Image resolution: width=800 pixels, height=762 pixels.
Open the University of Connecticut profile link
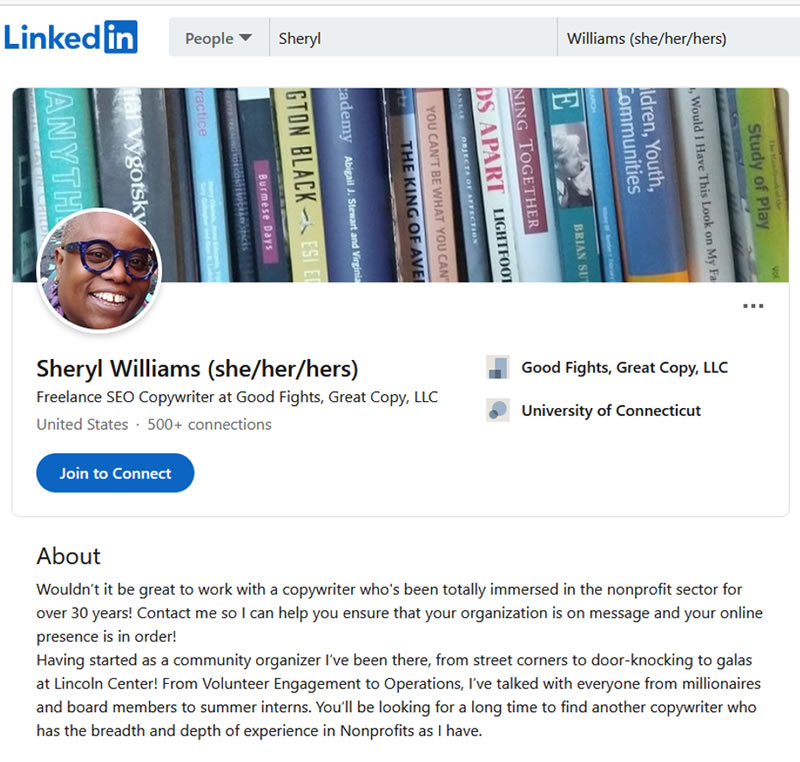coord(612,410)
